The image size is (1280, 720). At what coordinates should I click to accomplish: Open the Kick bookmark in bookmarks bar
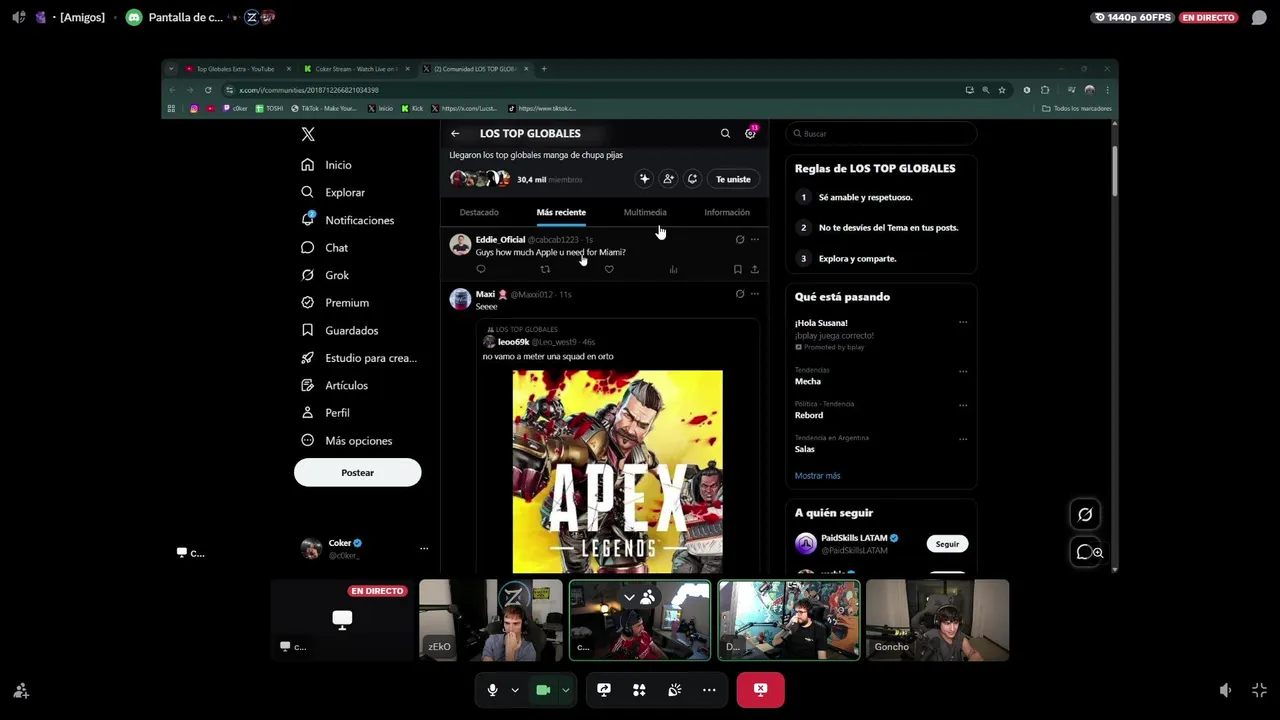412,108
